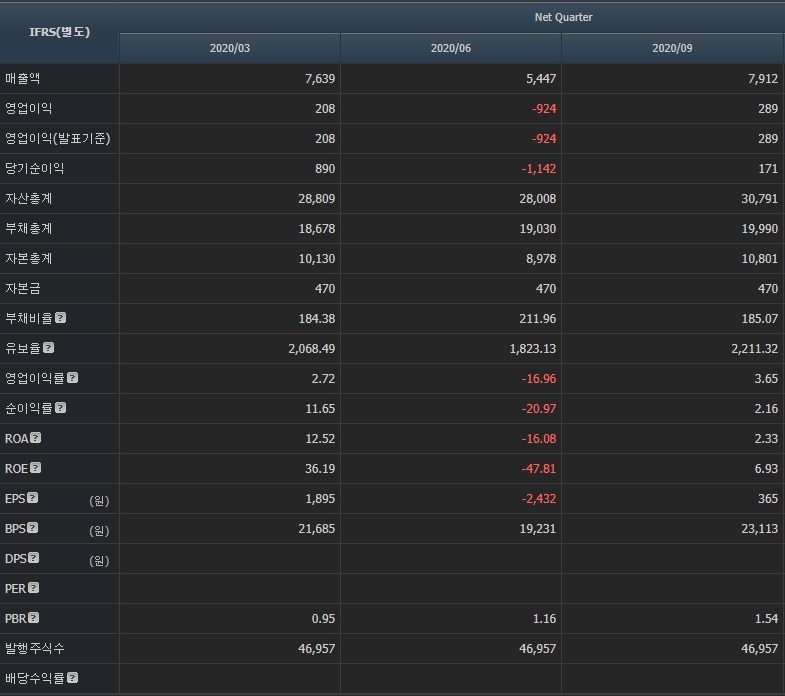
Task: Click the ROE question mark icon
Action: point(36,468)
